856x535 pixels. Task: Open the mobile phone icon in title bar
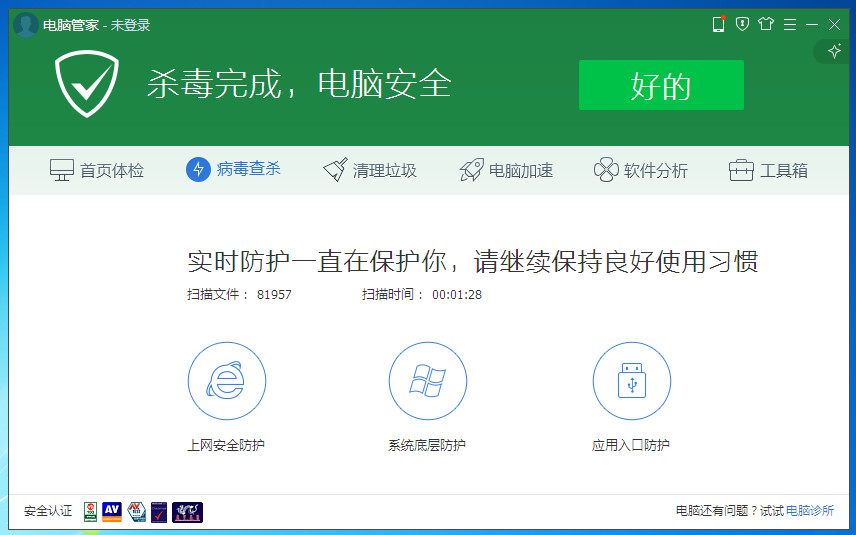pos(718,24)
